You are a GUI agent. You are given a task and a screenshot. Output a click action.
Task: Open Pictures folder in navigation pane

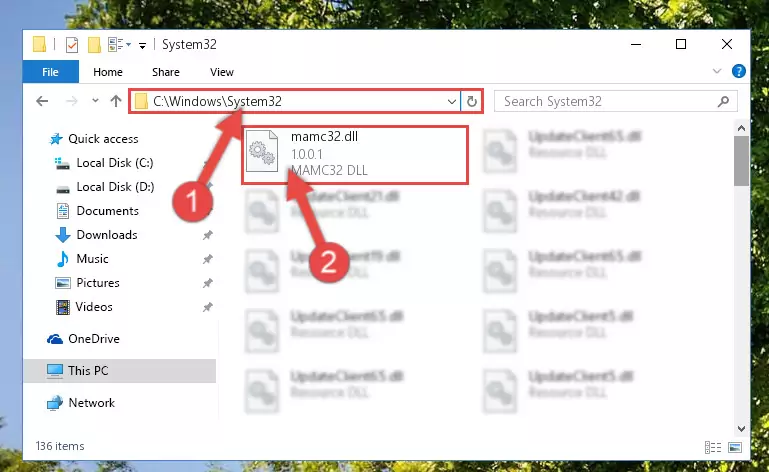click(x=98, y=283)
